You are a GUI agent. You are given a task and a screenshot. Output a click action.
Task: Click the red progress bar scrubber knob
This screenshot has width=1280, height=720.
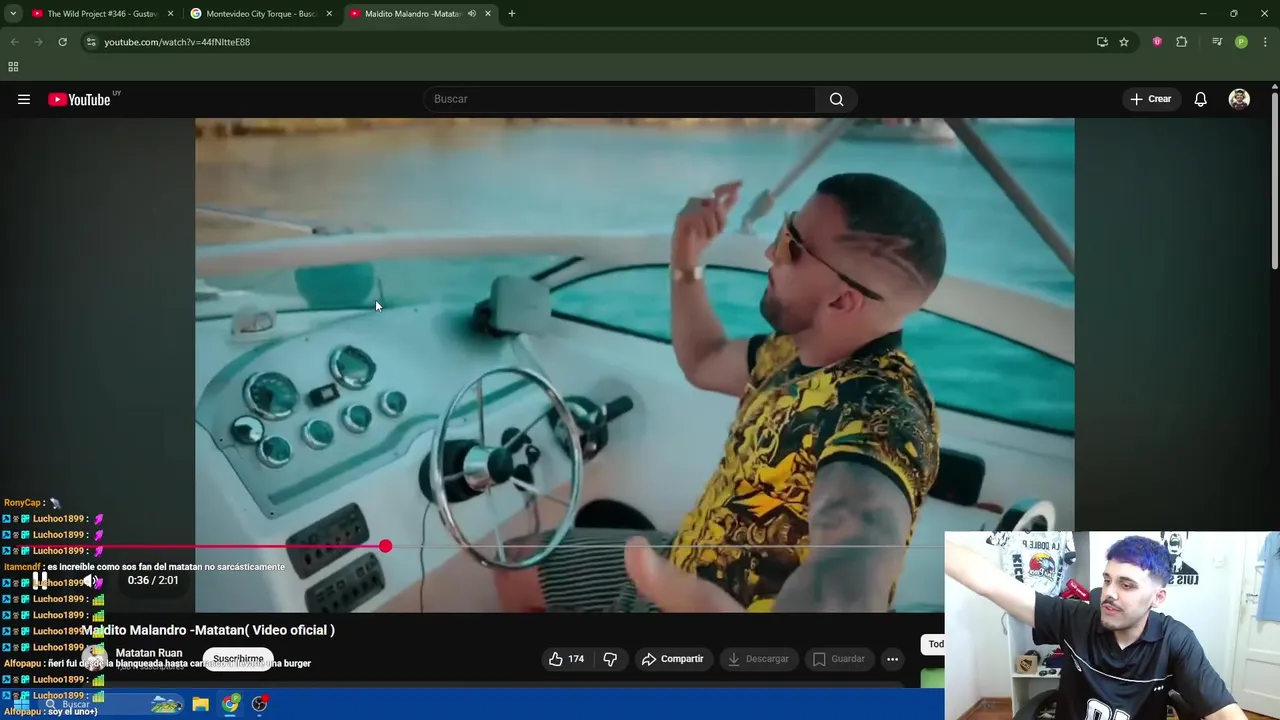point(386,546)
